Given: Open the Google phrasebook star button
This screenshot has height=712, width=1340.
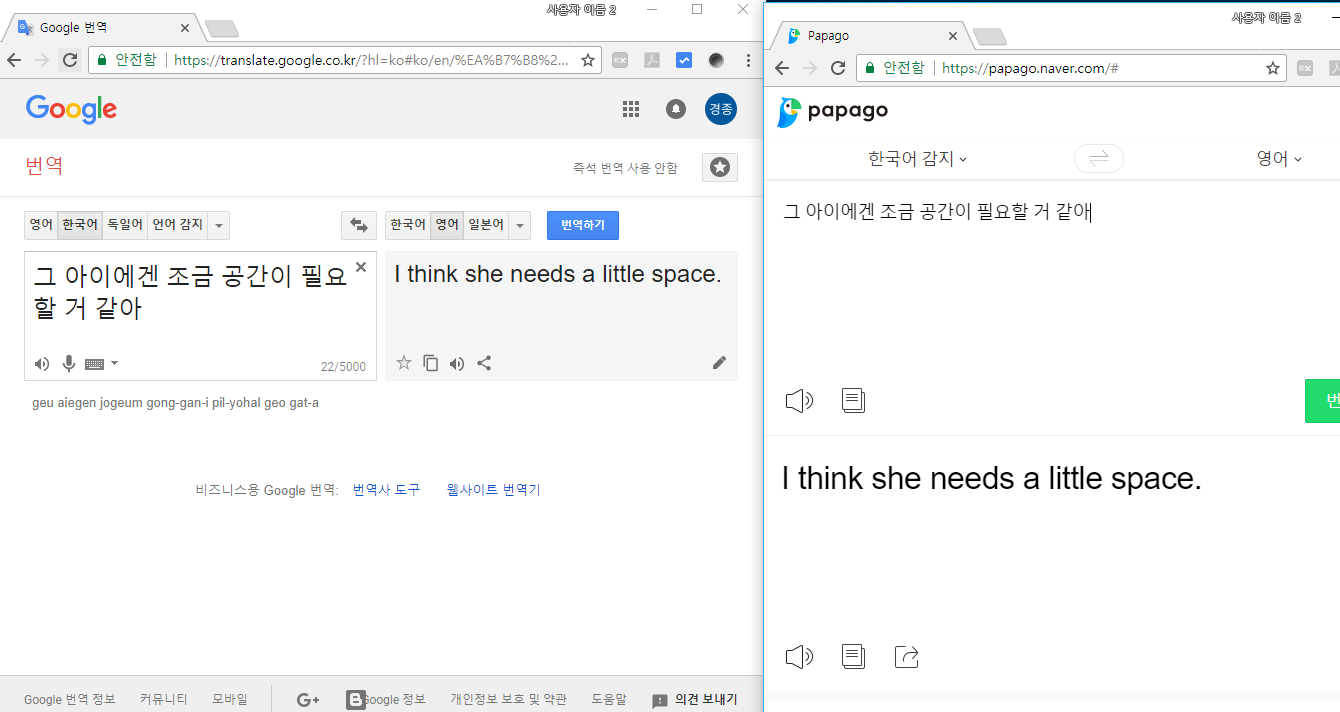Looking at the screenshot, I should (x=720, y=167).
